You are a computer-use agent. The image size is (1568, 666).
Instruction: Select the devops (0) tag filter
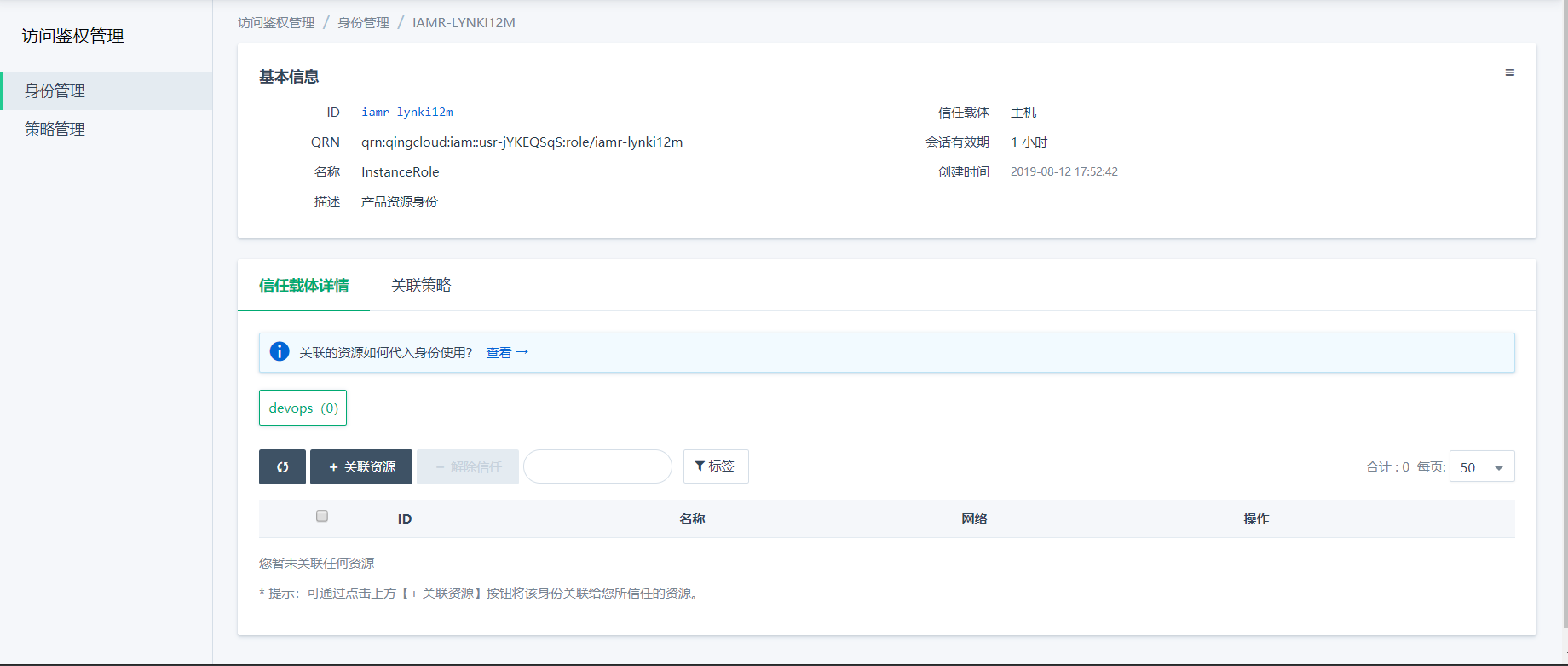pyautogui.click(x=303, y=408)
